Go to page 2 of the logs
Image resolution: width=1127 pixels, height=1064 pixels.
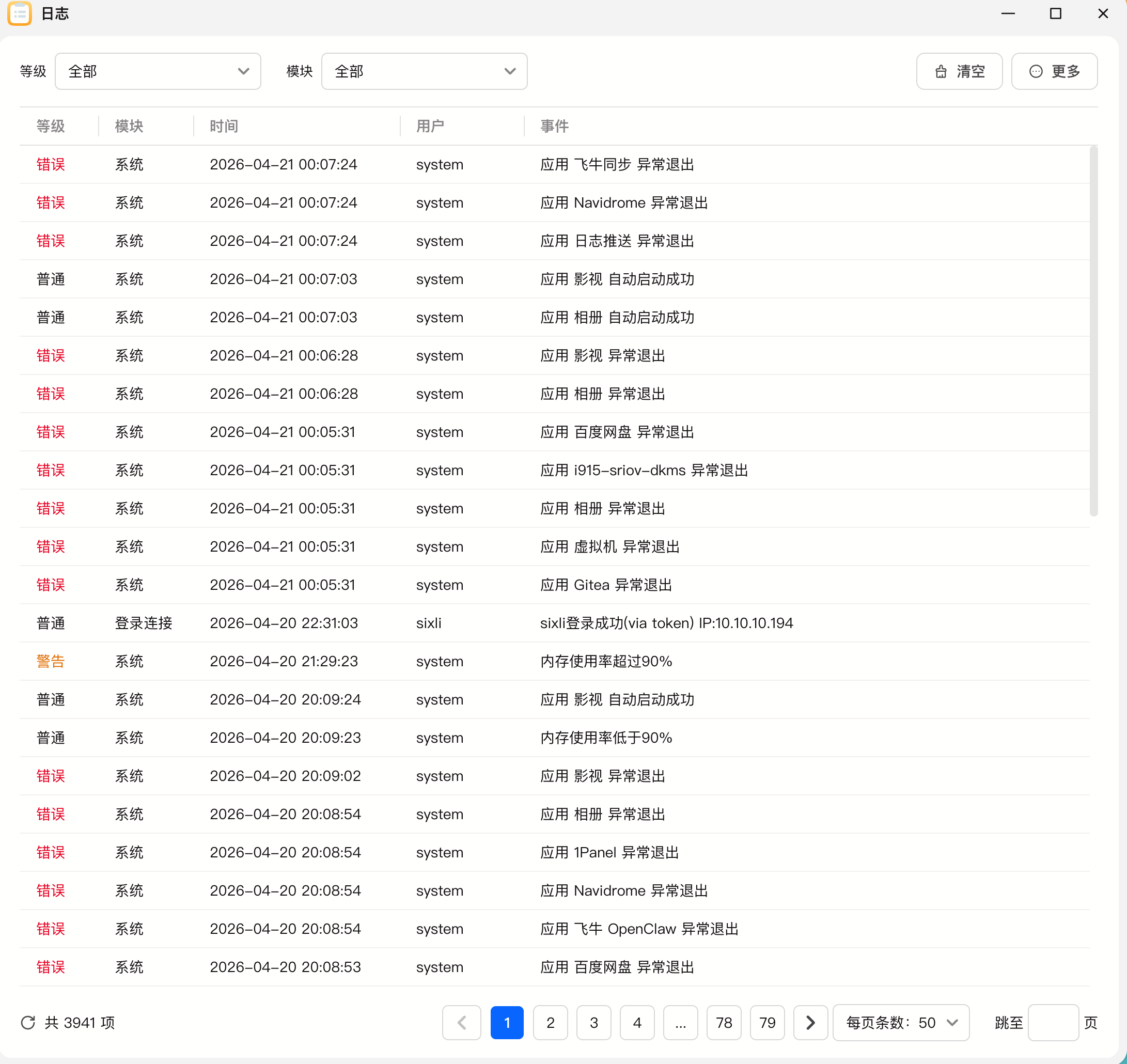point(550,1023)
